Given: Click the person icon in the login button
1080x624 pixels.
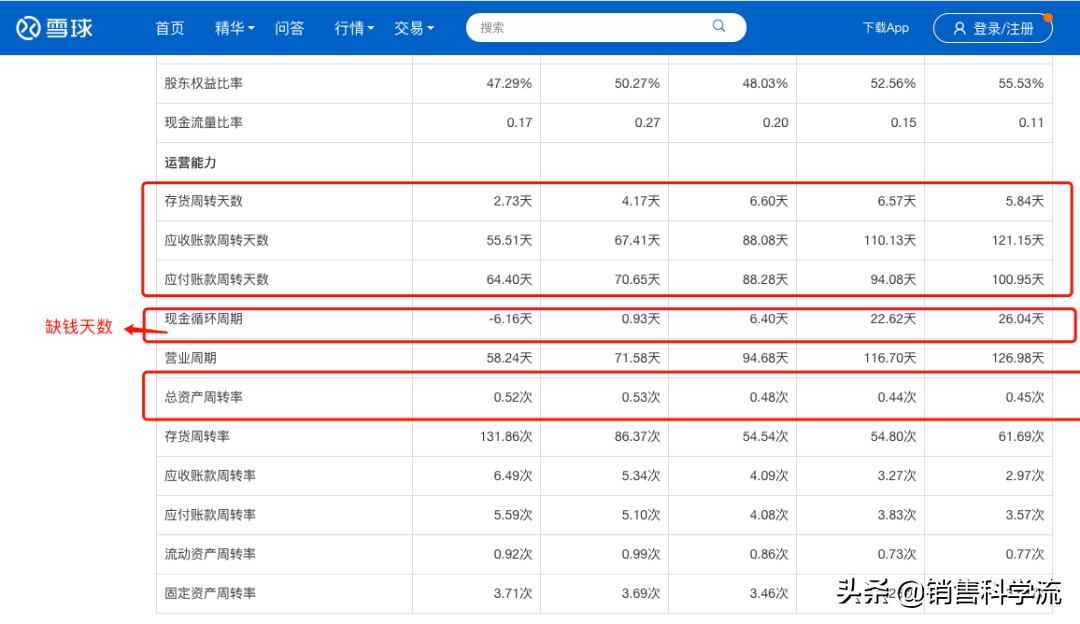Looking at the screenshot, I should pos(961,28).
